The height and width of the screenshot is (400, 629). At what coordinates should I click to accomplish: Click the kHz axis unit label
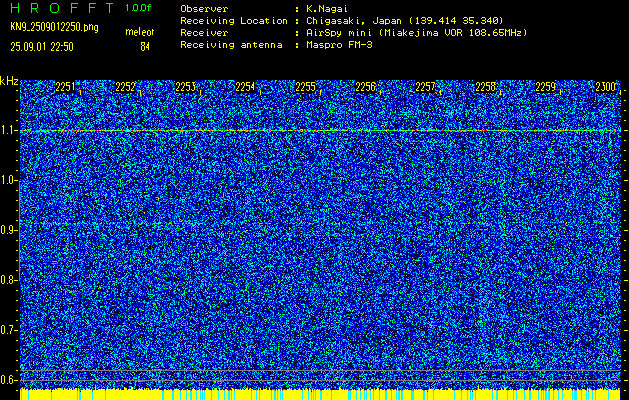pyautogui.click(x=9, y=81)
